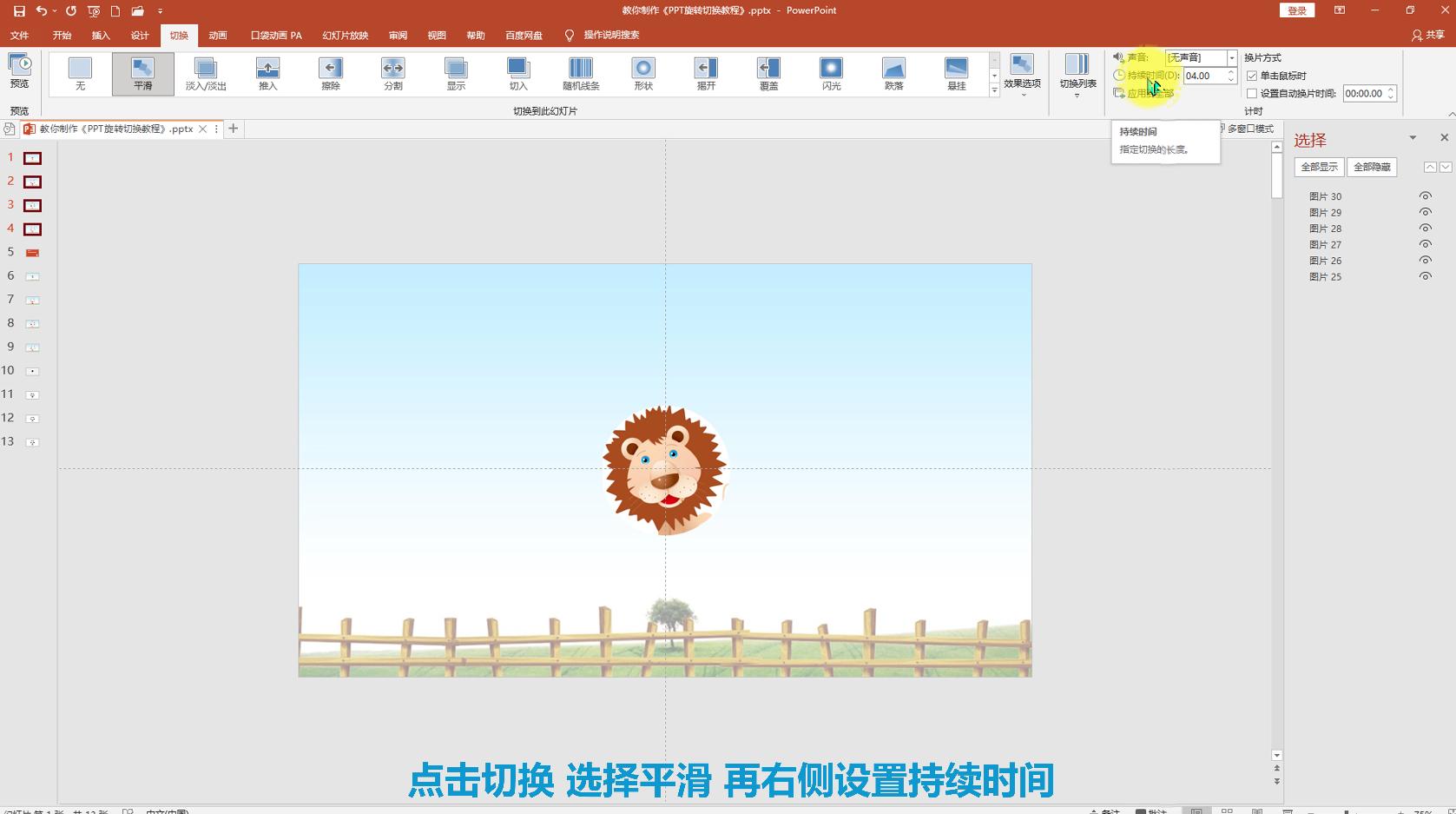1456x814 pixels.
Task: 点击「预览」按钮预览切换效果
Action: (20, 73)
